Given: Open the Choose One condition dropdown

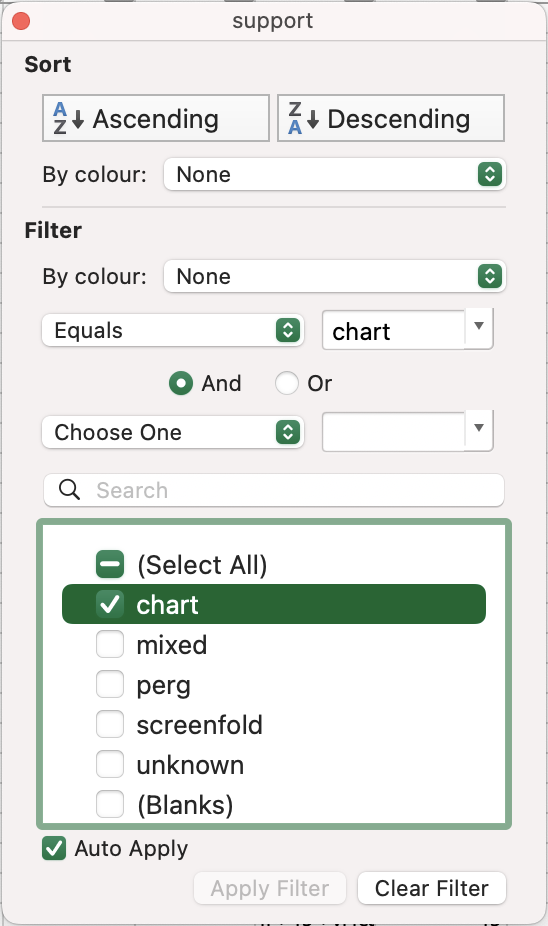Looking at the screenshot, I should pyautogui.click(x=173, y=432).
